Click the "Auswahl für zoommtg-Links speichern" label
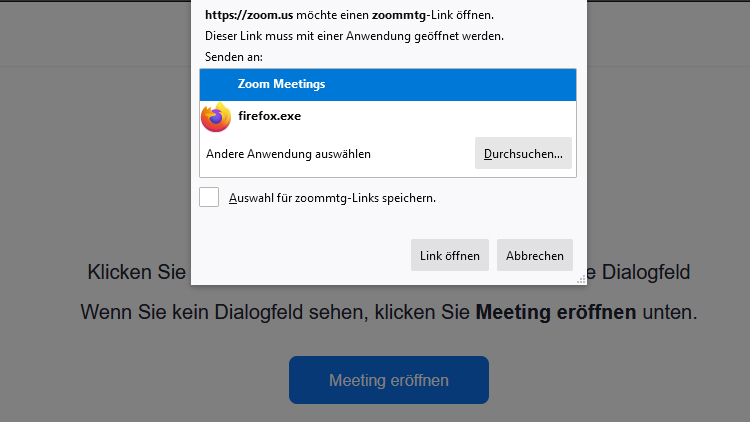 tap(332, 198)
